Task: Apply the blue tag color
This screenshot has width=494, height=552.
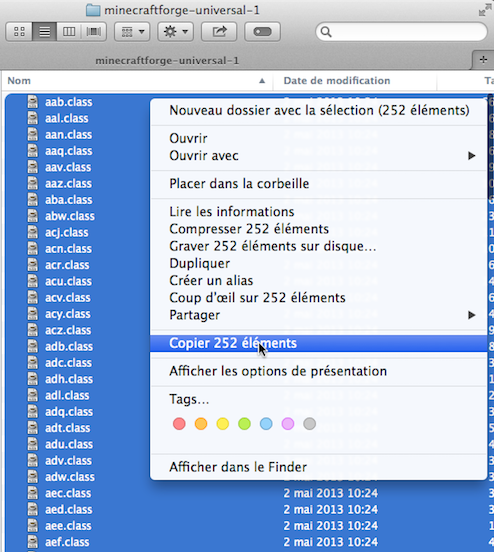Action: click(x=266, y=424)
